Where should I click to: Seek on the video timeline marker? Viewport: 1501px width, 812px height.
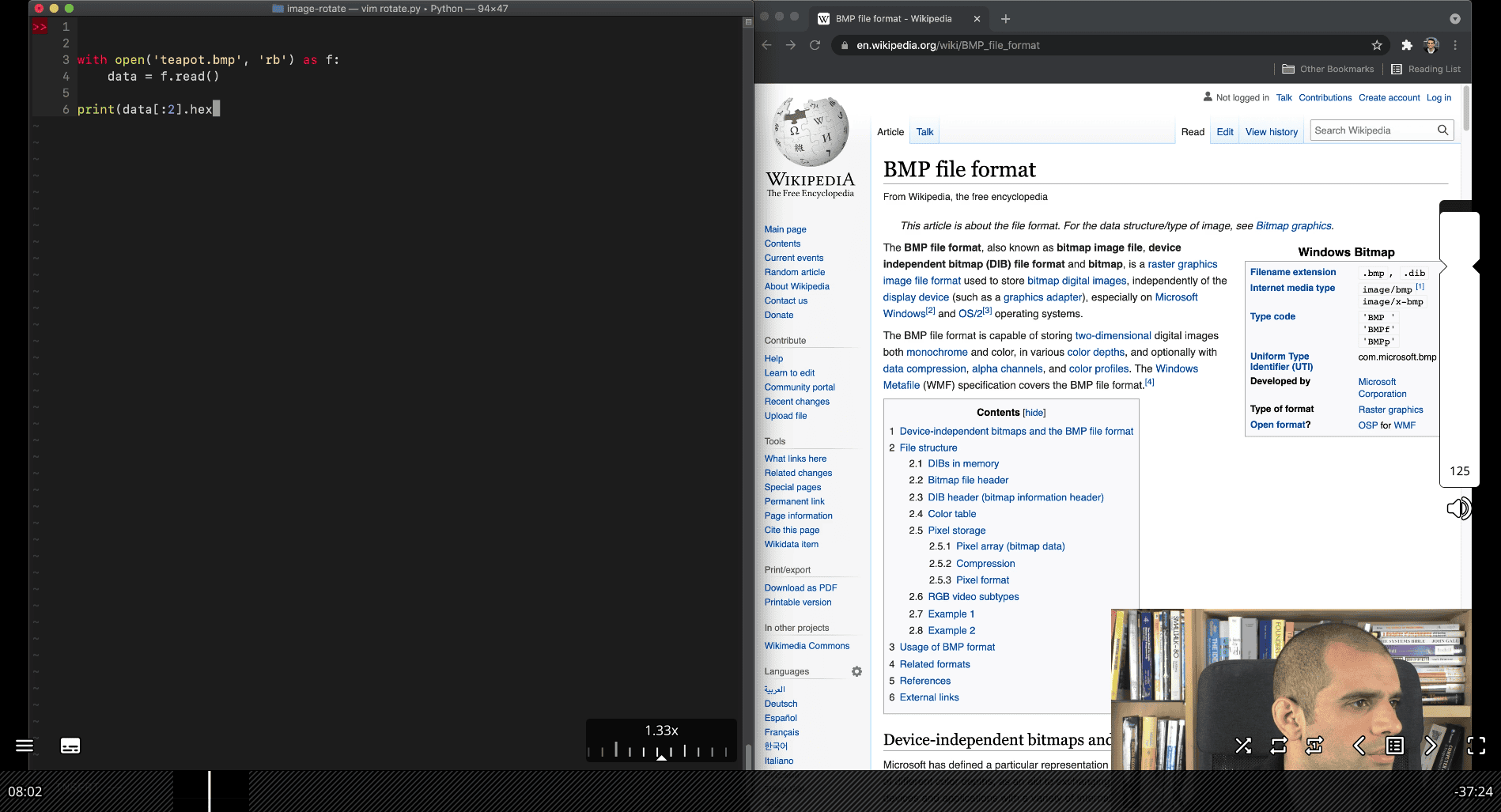(x=210, y=791)
